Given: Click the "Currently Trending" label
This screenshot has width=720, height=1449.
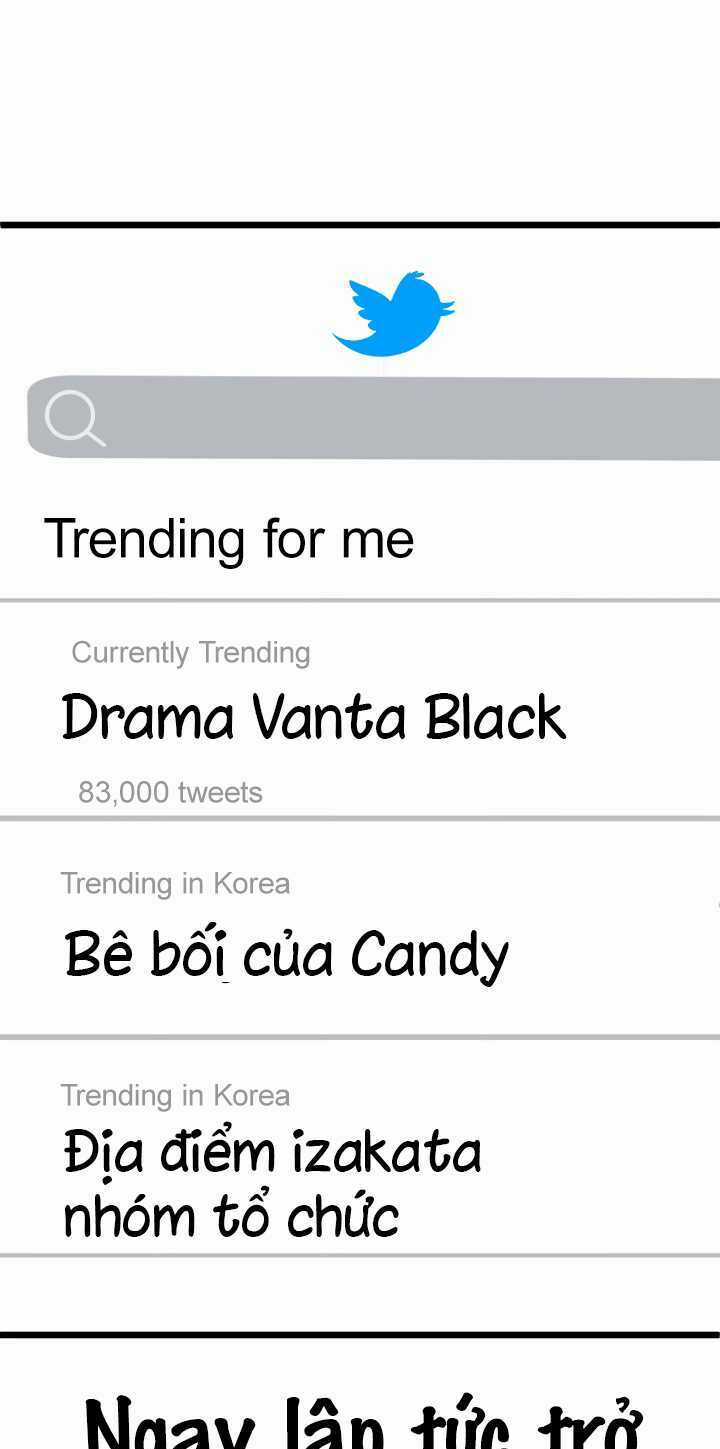Looking at the screenshot, I should (191, 653).
